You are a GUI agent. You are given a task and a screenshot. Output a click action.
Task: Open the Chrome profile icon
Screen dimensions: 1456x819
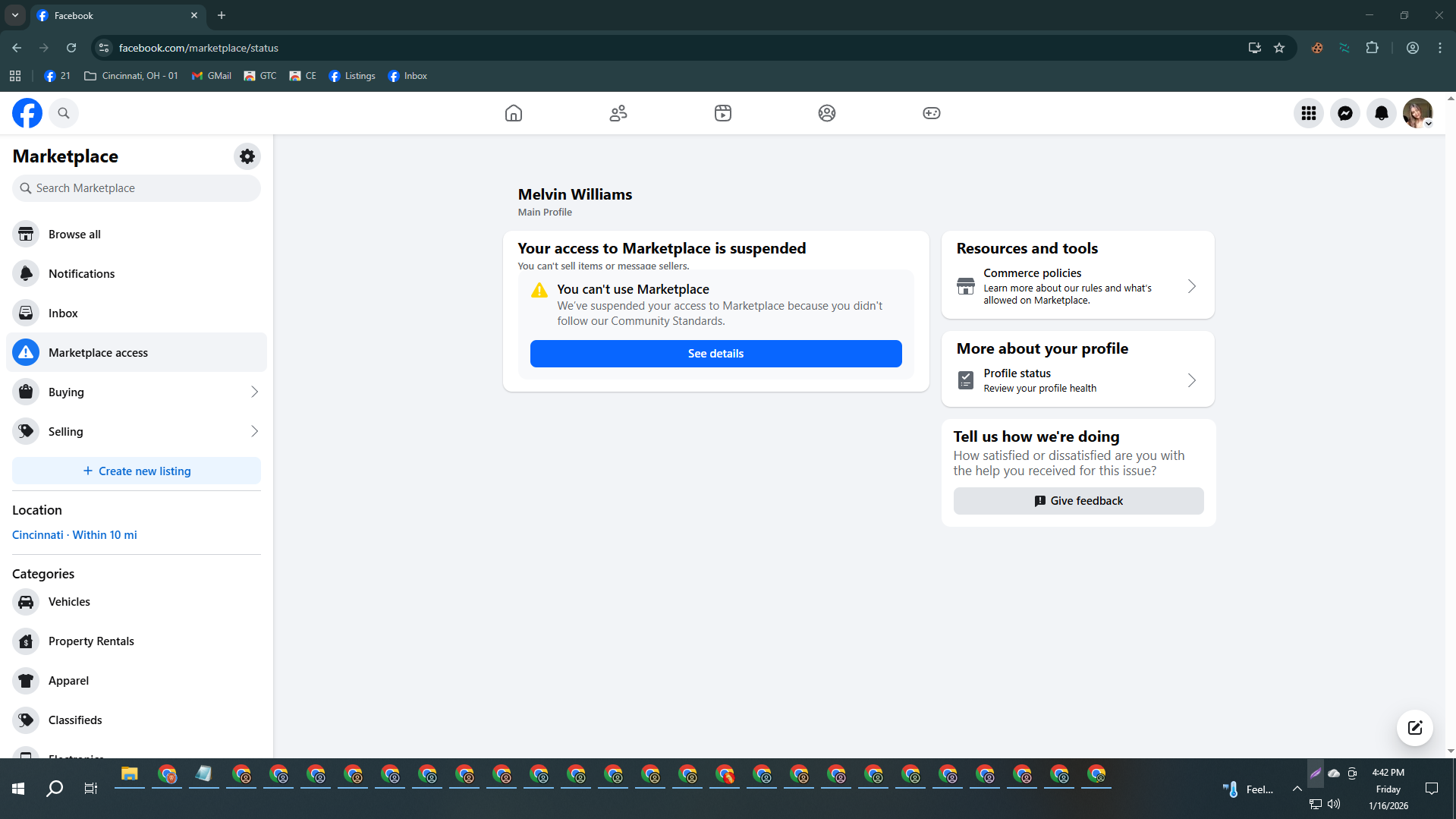click(1413, 48)
